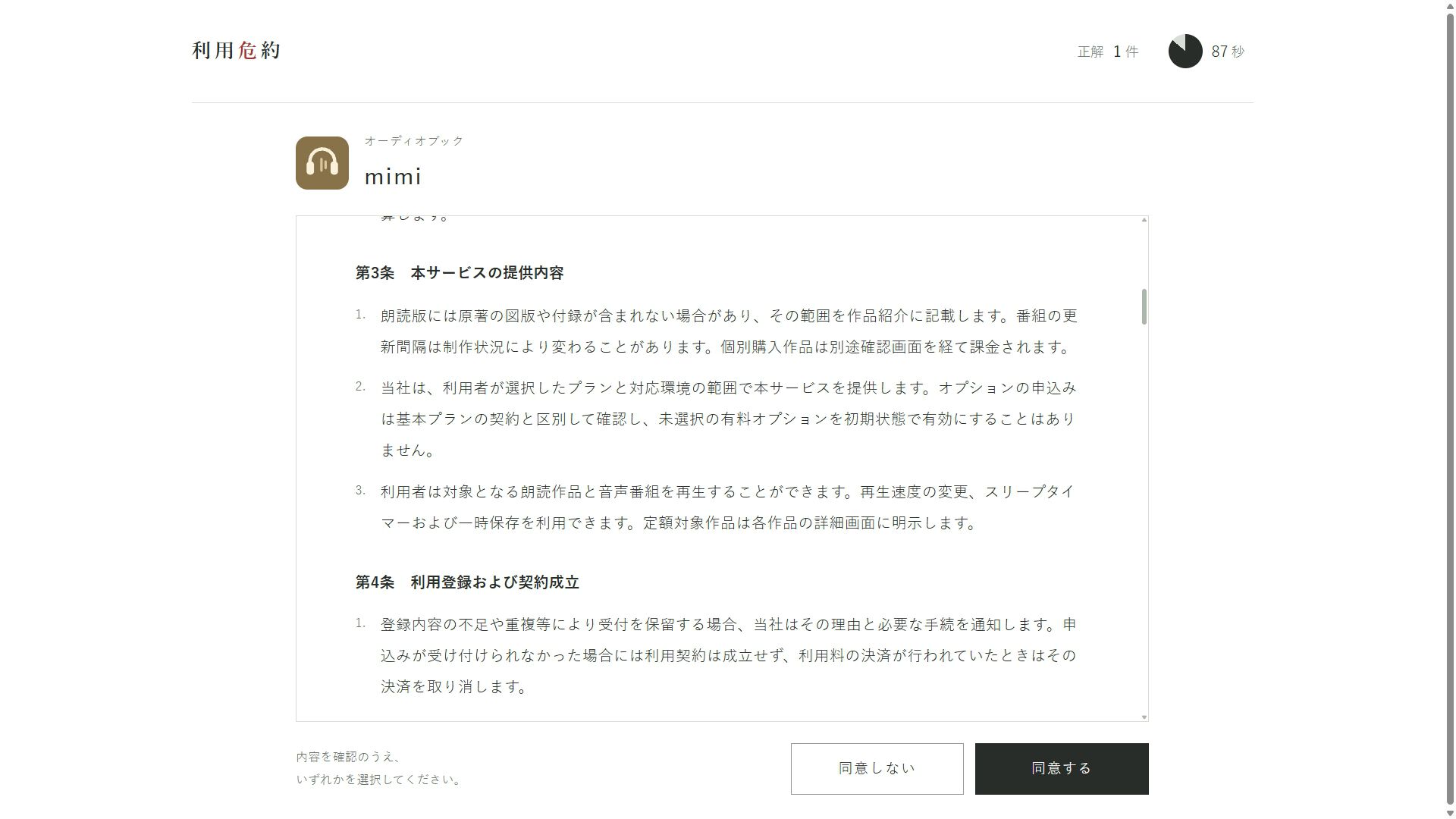Click heading 第3条 本サービスの提供内容

460,273
